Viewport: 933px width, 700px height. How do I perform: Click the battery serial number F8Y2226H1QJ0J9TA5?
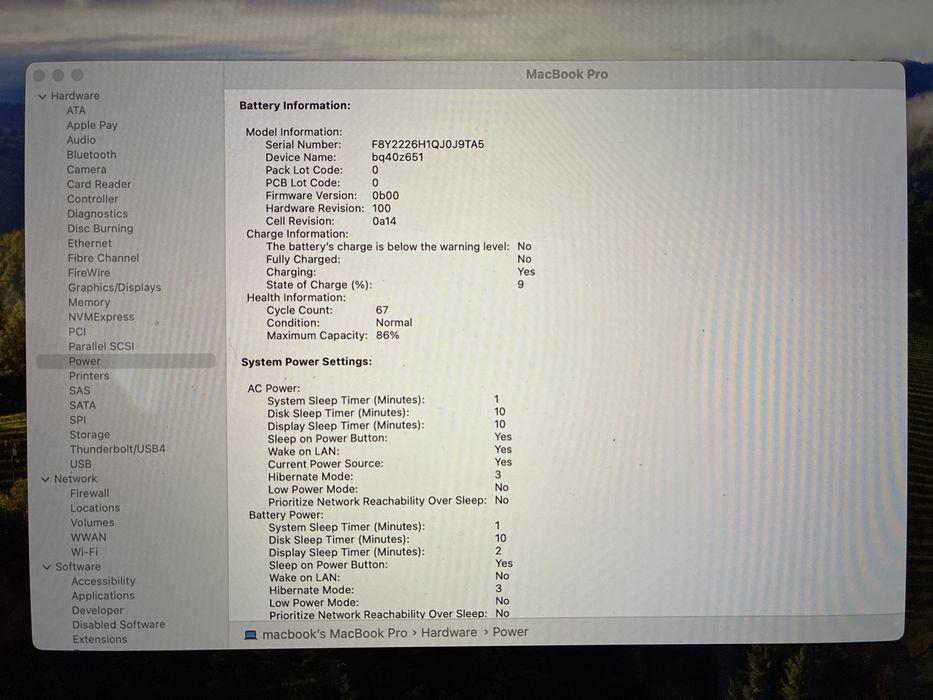[428, 145]
